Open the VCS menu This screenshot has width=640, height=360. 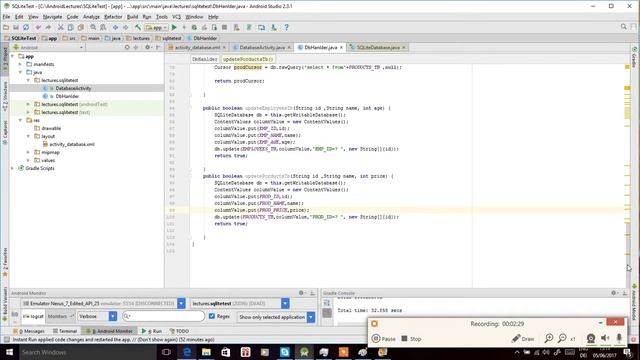[176, 17]
